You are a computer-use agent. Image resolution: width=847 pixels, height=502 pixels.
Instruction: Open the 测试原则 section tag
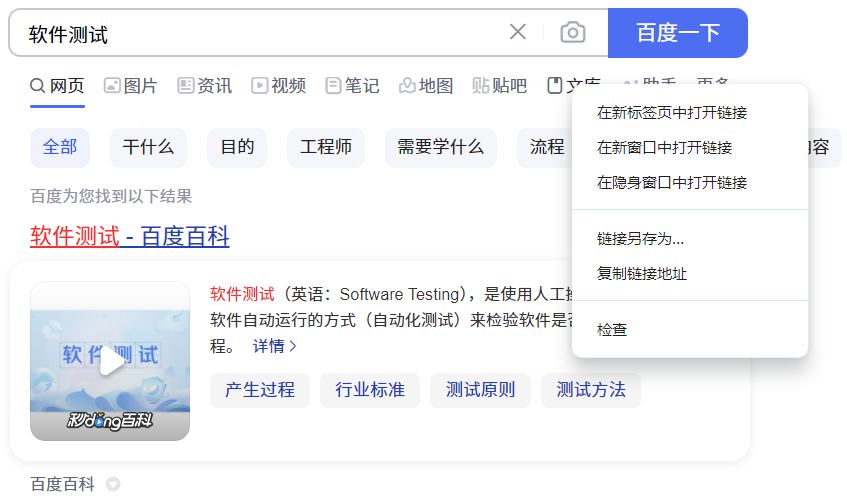click(480, 390)
